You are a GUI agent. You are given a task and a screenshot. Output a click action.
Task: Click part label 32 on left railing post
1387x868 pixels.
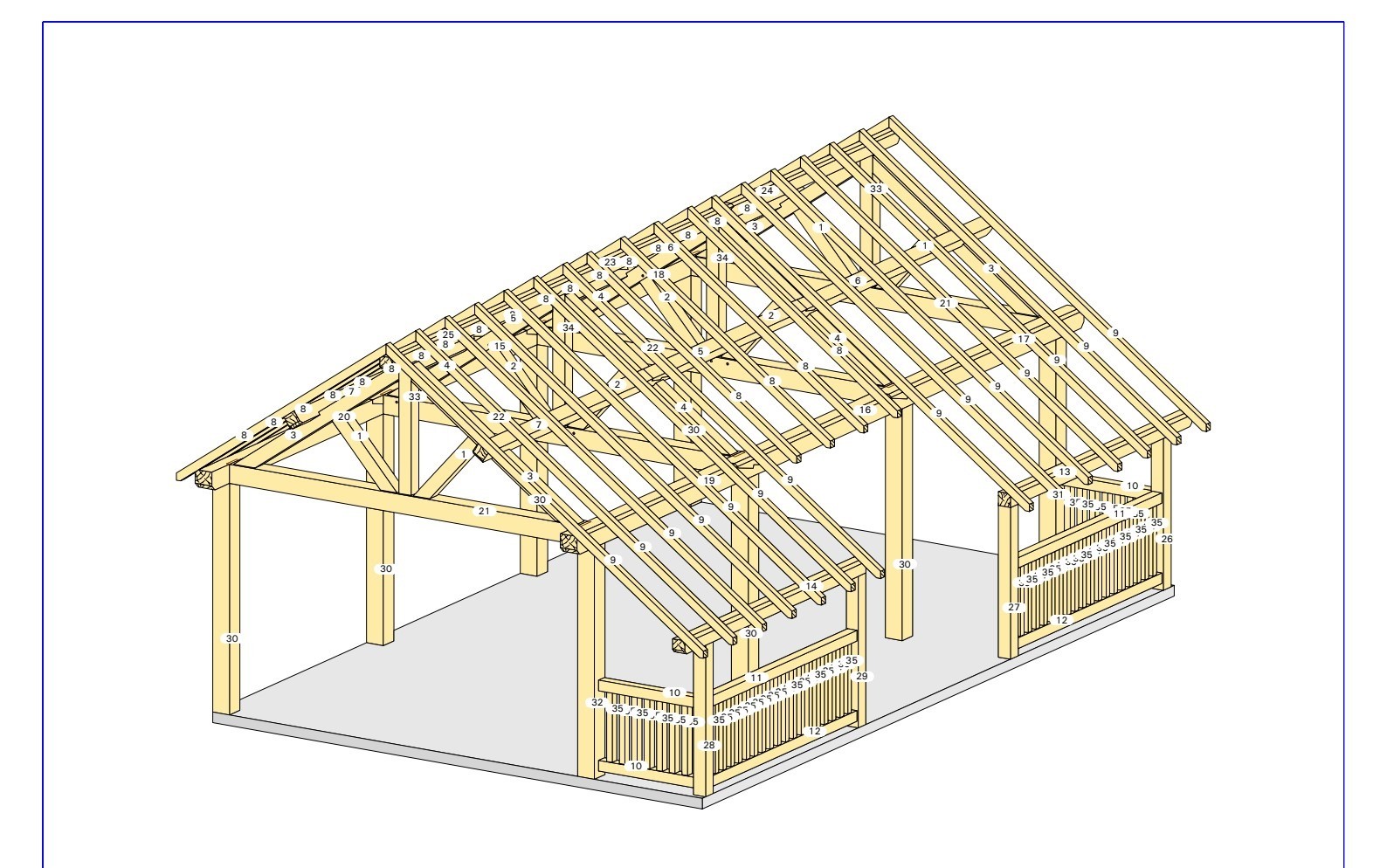(x=597, y=702)
